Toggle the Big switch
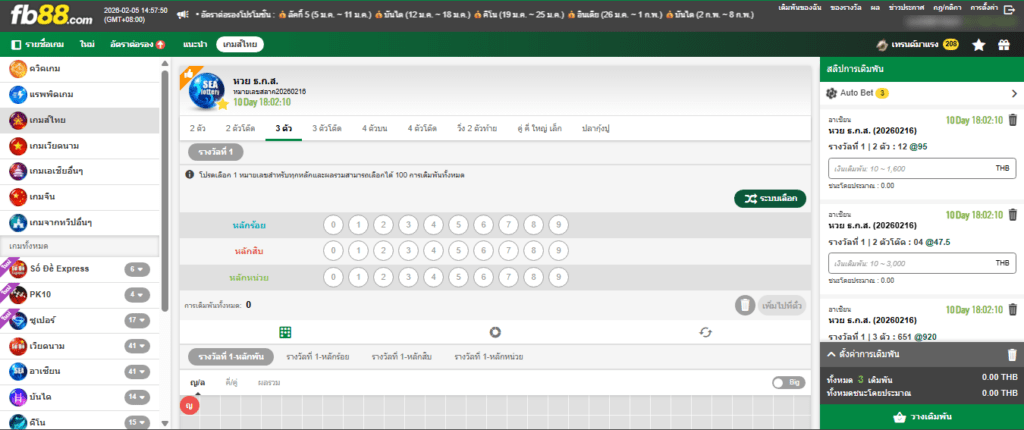The width and height of the screenshot is (1024, 430). 788,383
